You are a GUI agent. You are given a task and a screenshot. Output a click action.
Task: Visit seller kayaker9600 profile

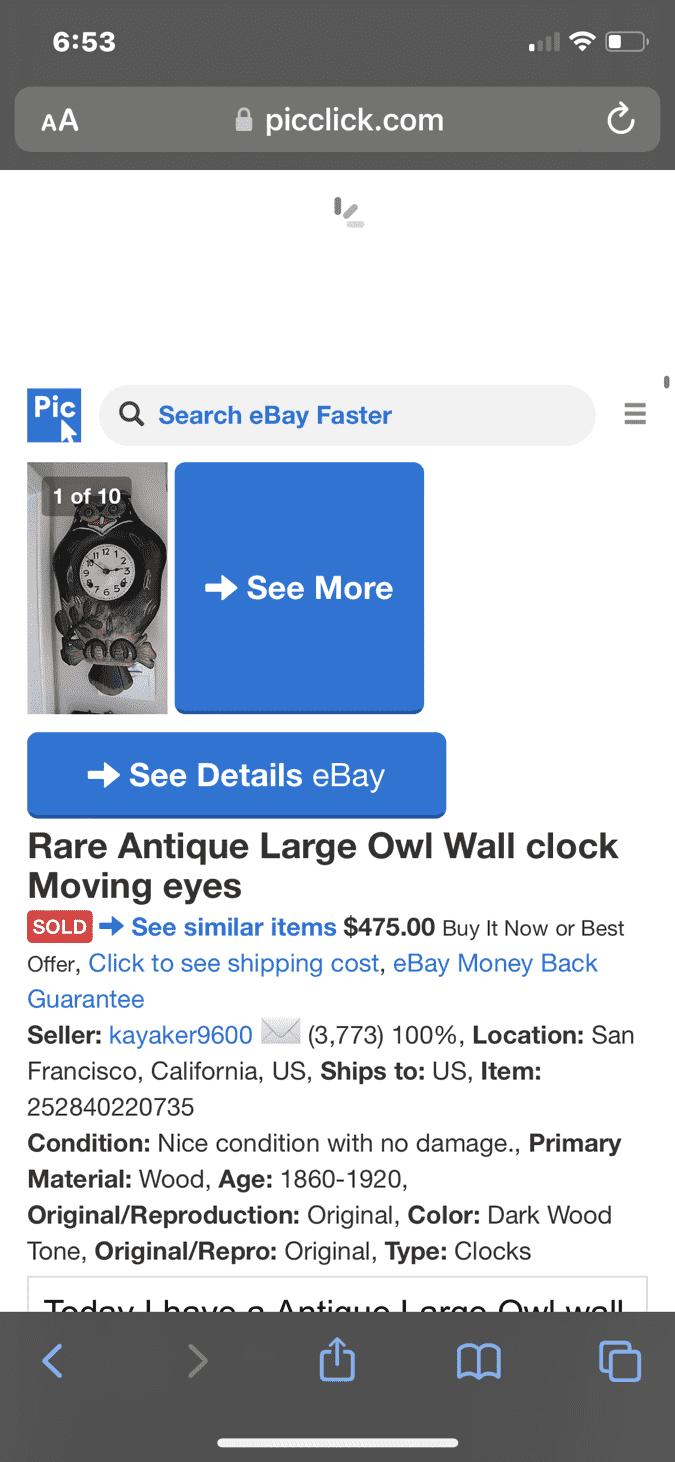pyautogui.click(x=180, y=1035)
